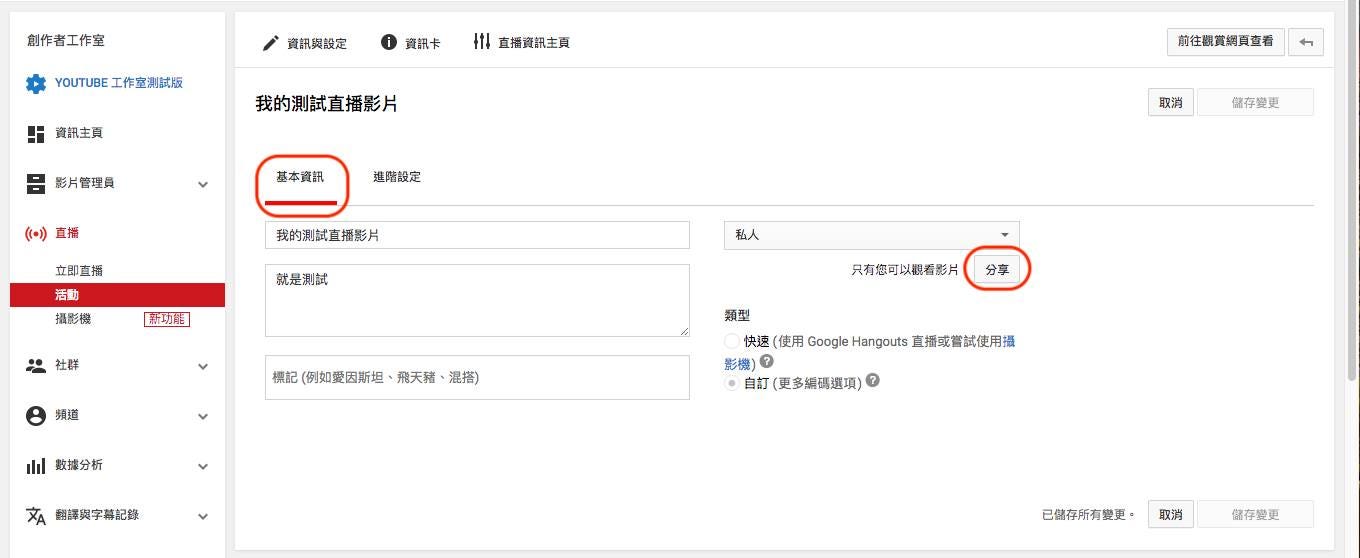
Task: Expand the 影片管理員 sidebar section
Action: (x=203, y=184)
